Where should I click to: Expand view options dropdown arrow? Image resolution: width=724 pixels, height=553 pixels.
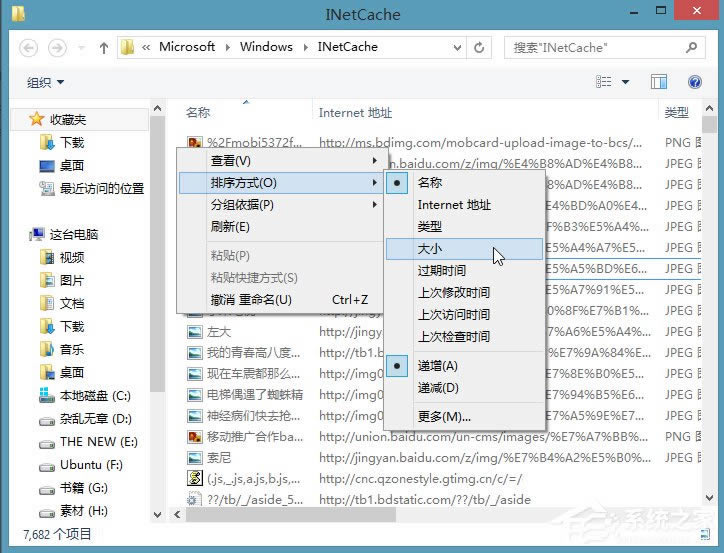coord(625,82)
